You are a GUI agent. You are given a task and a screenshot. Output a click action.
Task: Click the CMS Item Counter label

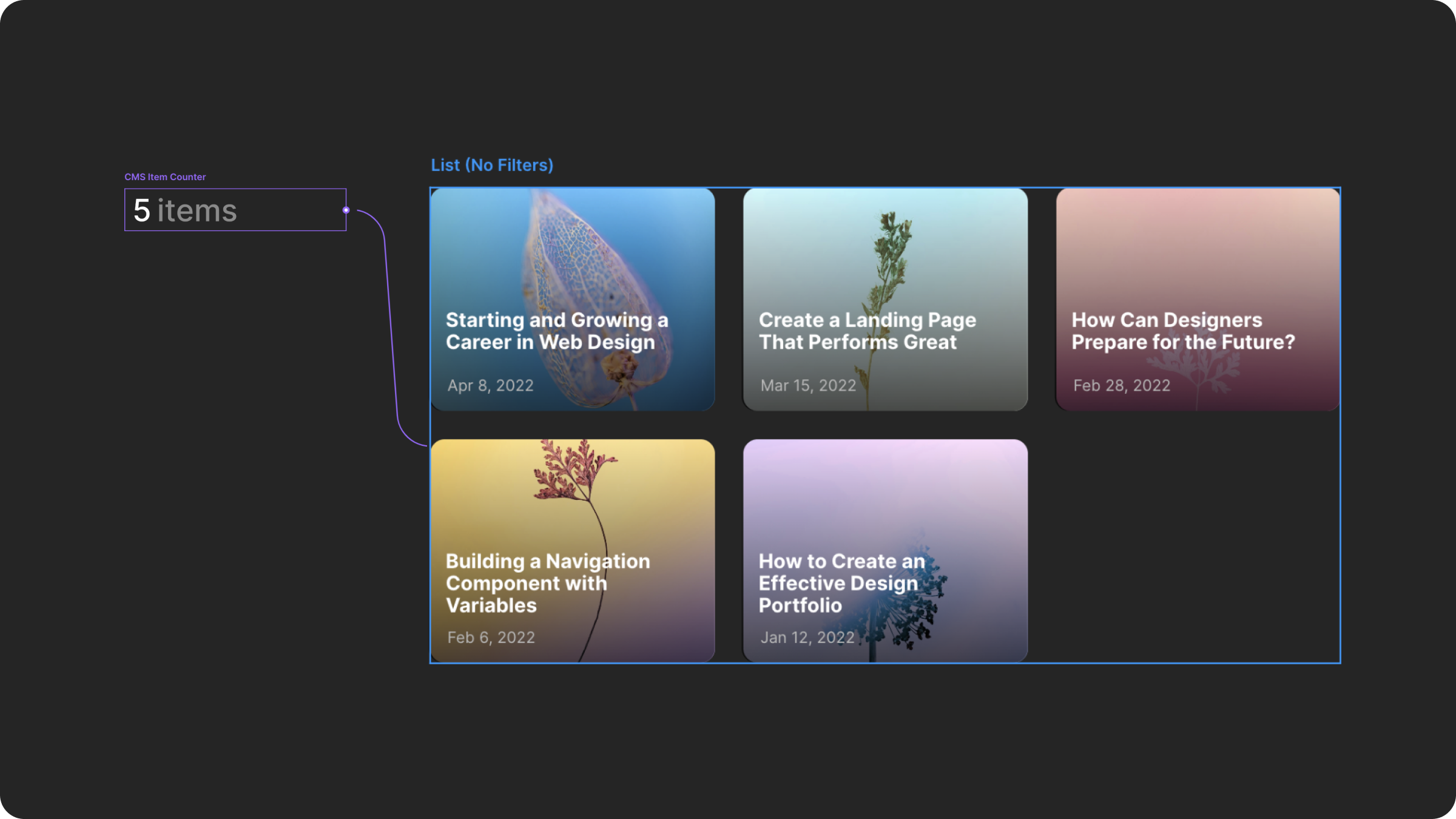[165, 177]
